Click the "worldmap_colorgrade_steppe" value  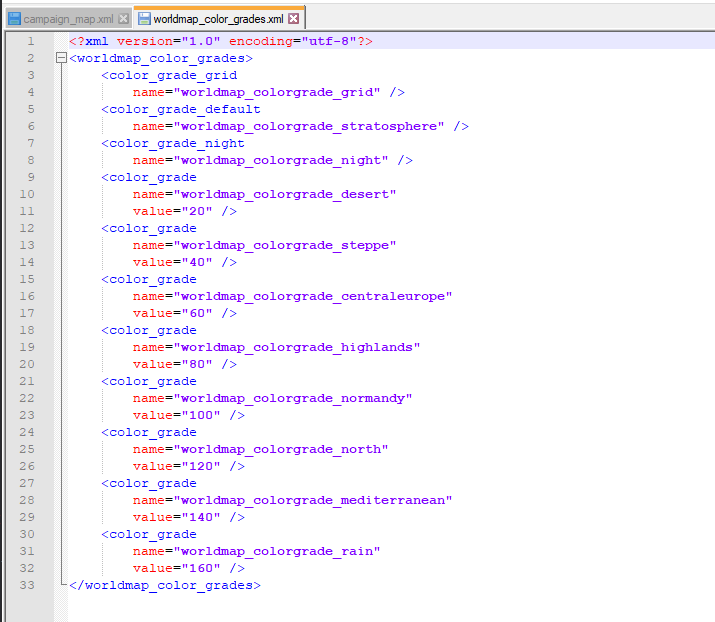pos(285,245)
